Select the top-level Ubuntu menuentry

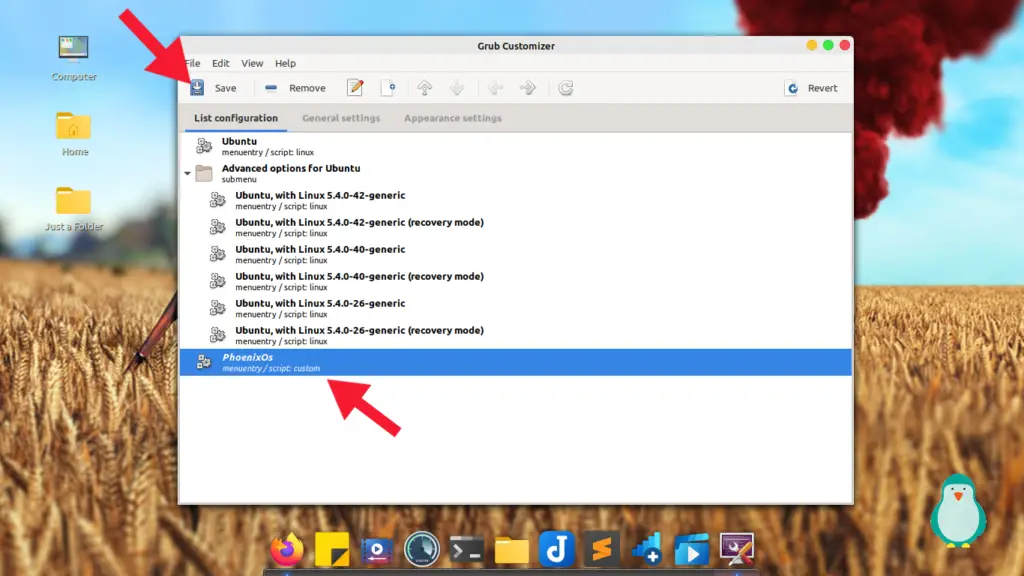[x=516, y=146]
